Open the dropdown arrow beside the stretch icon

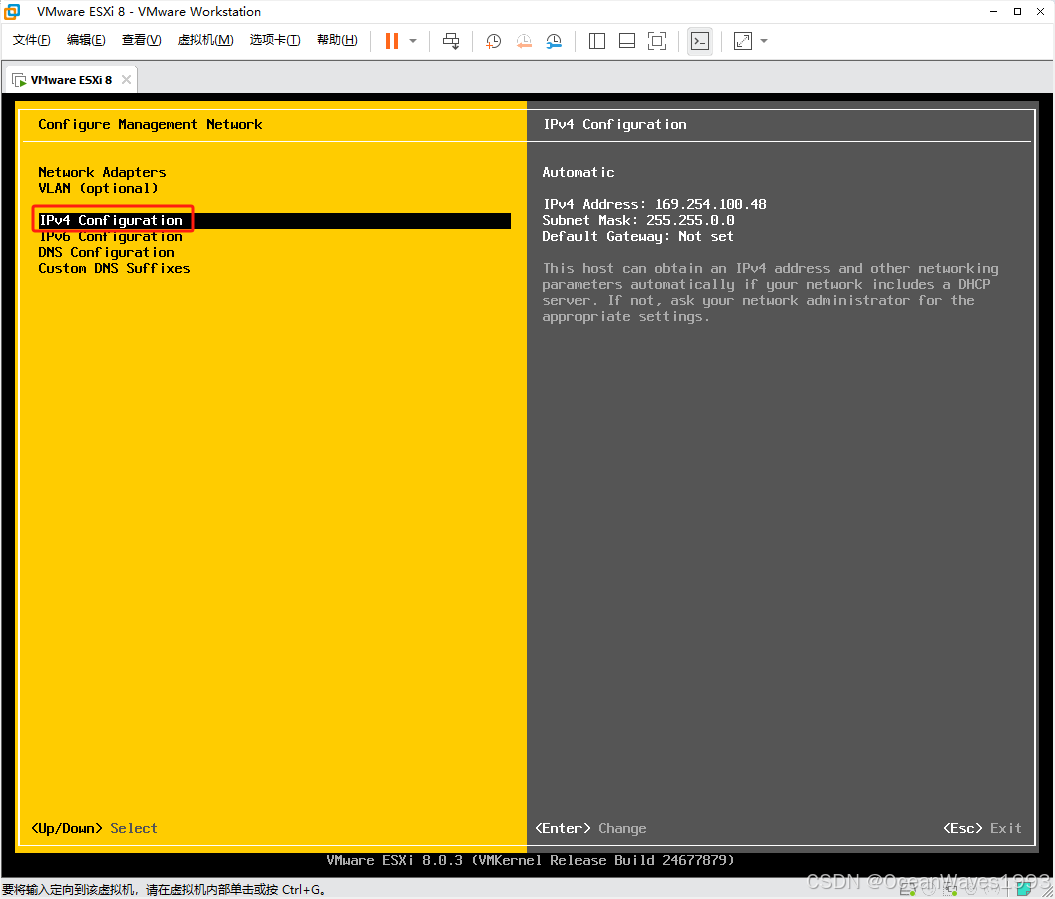(x=764, y=41)
